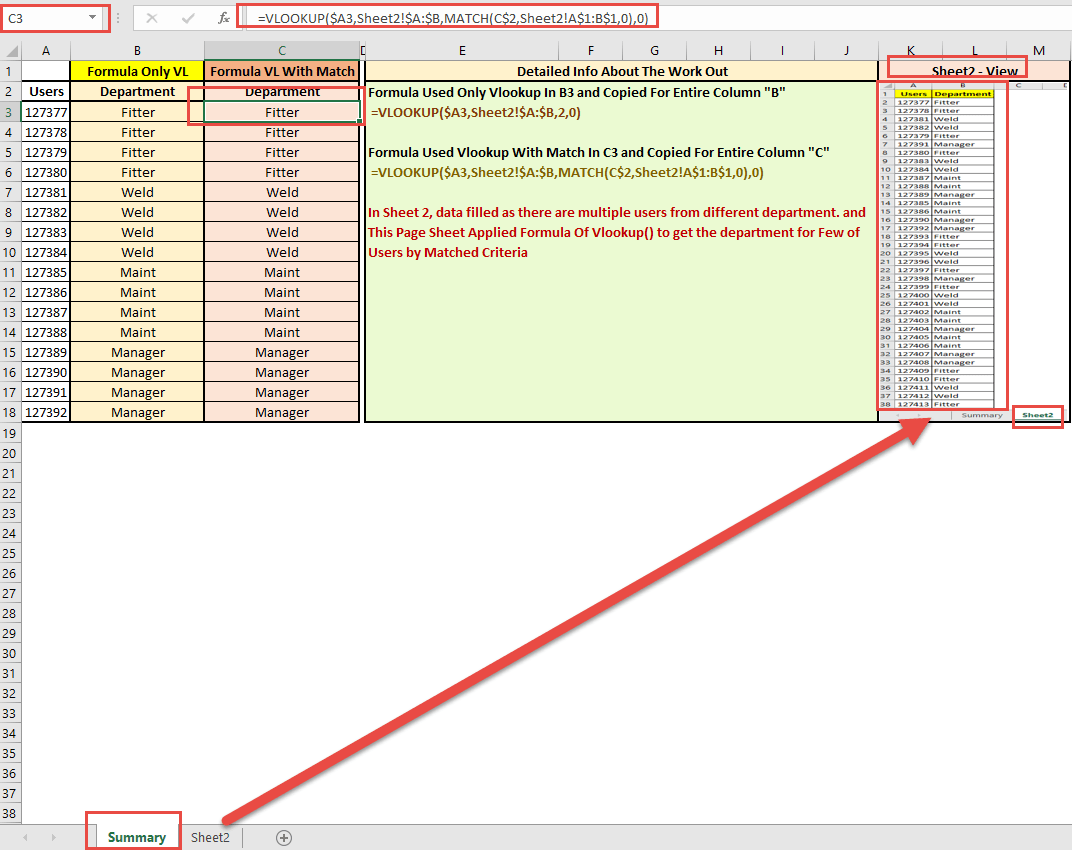Click the next sheet navigation arrow

coord(52,837)
